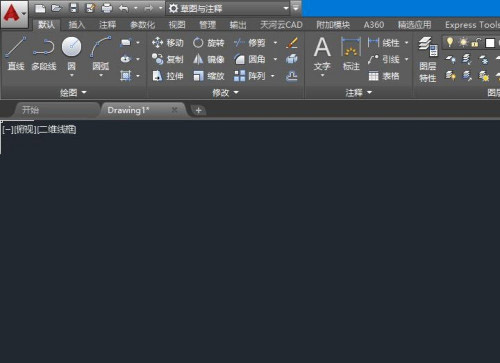This screenshot has width=500, height=363.
Task: Switch to the 插入 (Insert) ribbon tab
Action: click(77, 25)
